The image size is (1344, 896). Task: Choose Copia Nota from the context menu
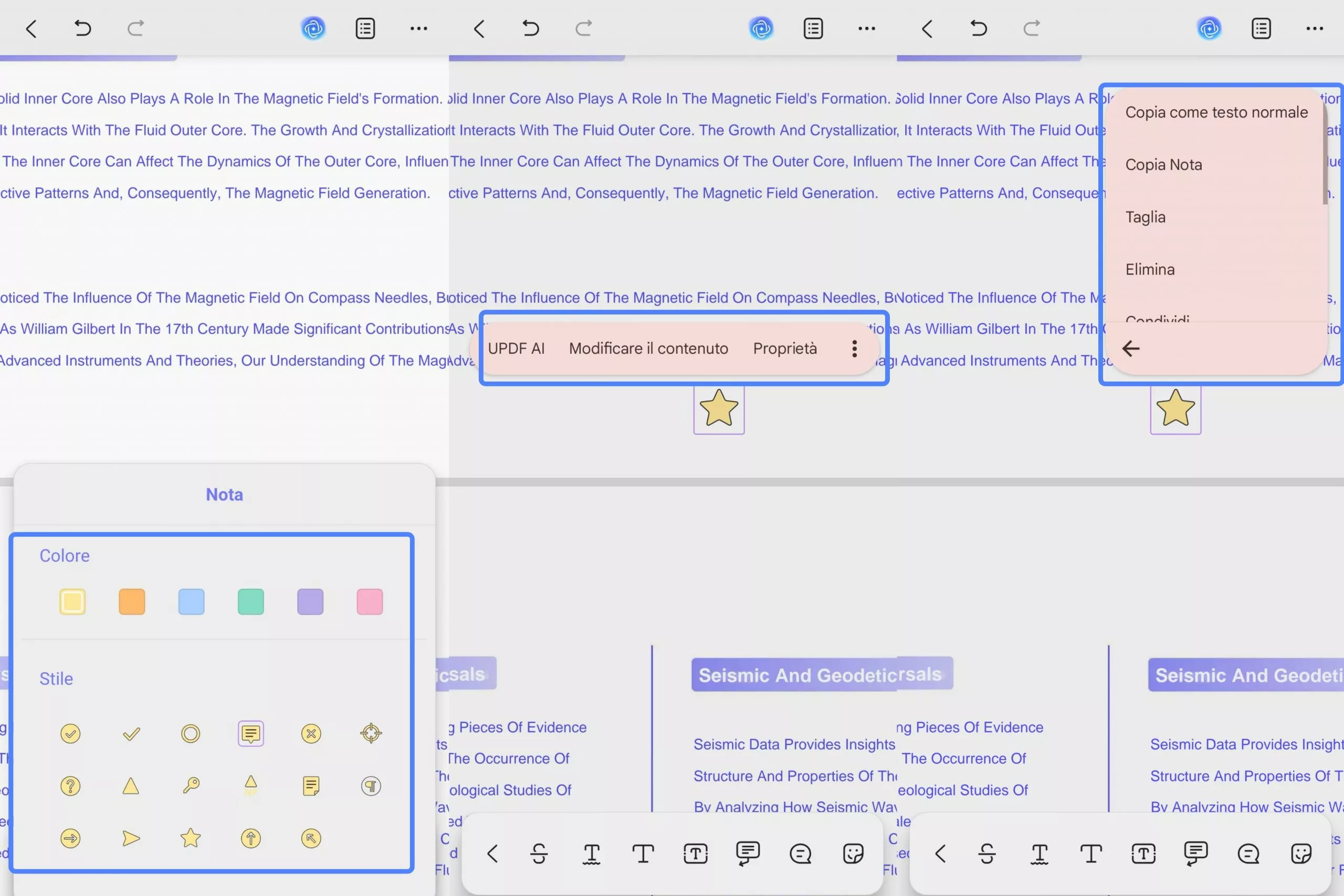[x=1163, y=165]
